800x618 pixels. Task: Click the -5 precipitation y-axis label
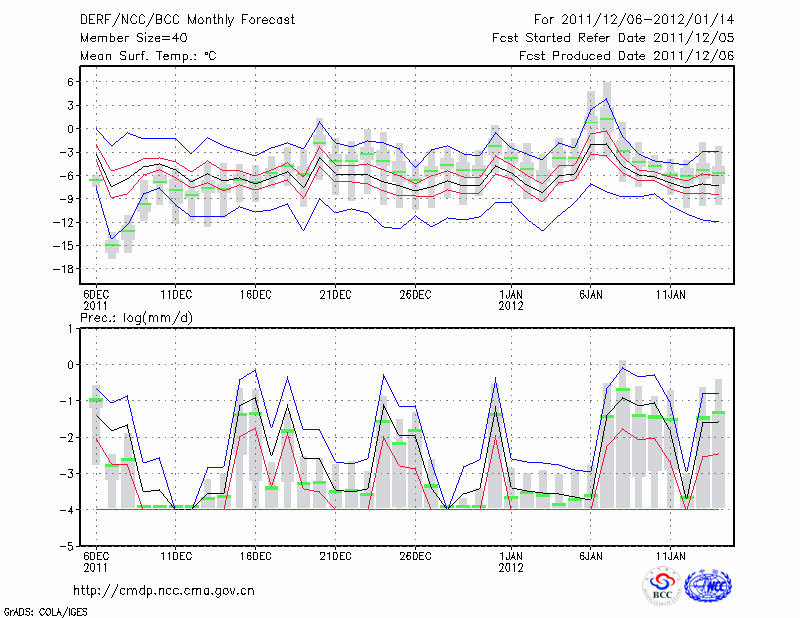pos(69,547)
